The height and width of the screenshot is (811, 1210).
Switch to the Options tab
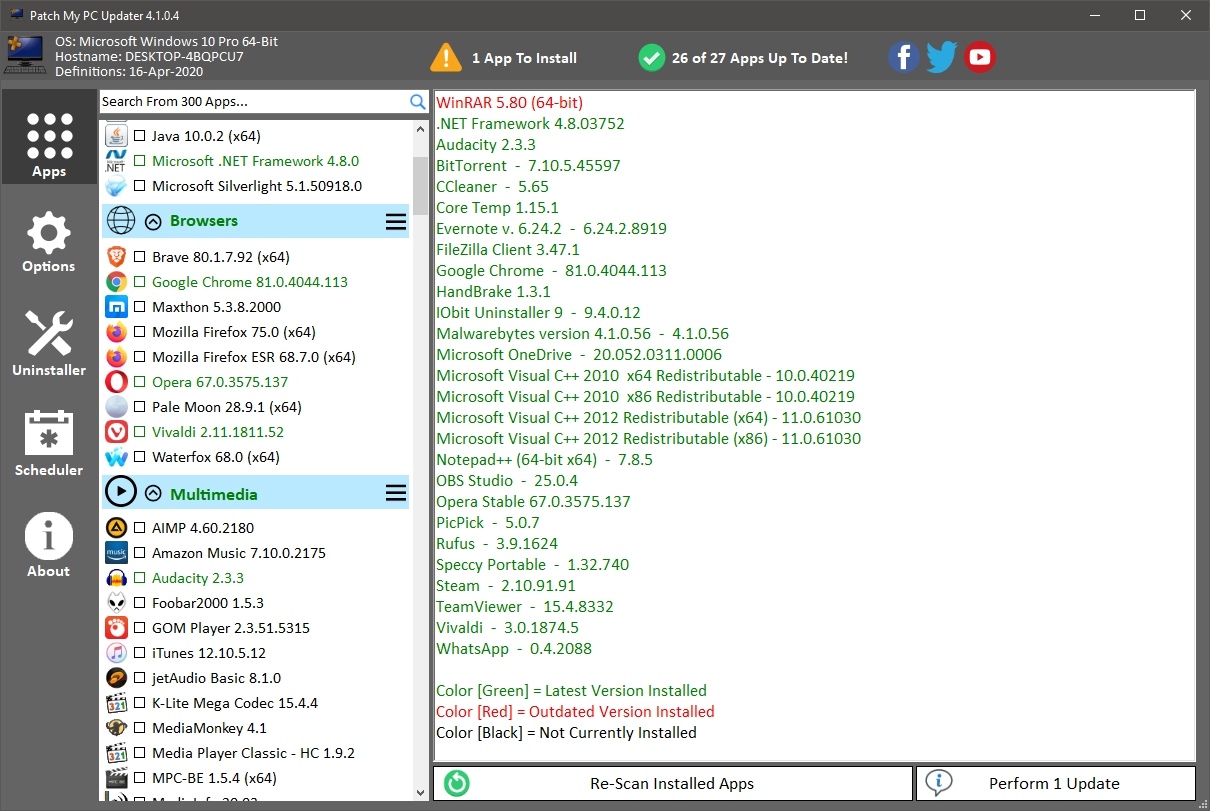tap(49, 243)
